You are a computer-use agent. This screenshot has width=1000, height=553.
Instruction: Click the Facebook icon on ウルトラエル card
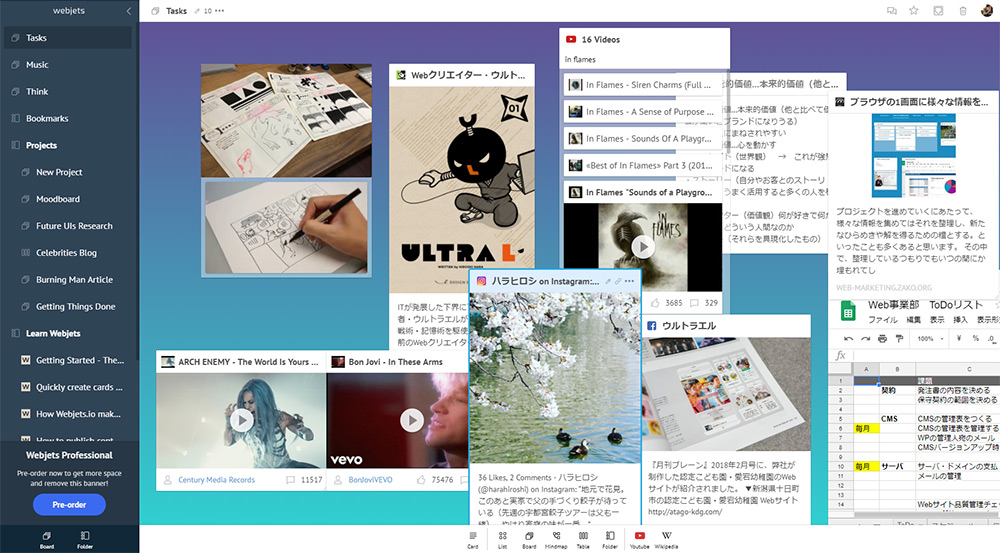pos(652,326)
